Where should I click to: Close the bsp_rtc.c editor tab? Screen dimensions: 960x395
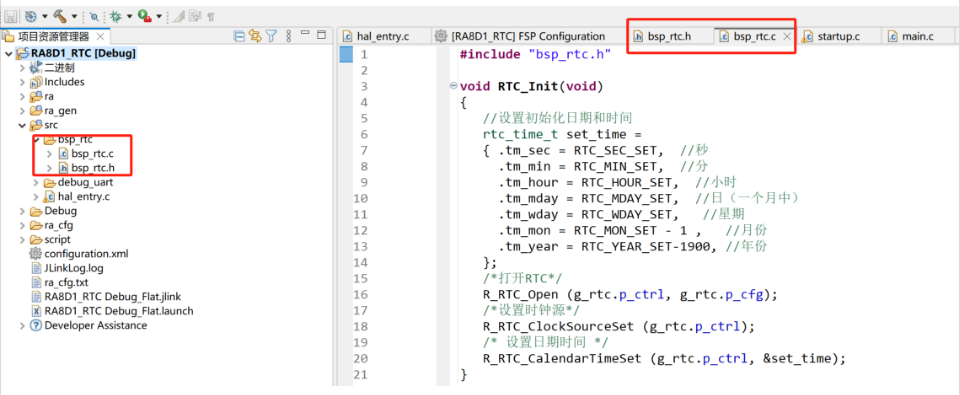click(788, 37)
